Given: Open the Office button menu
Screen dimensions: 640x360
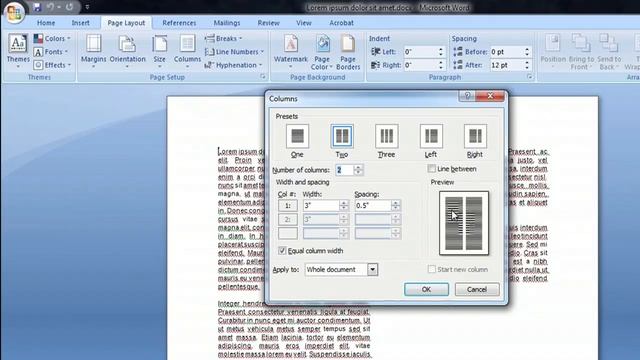Looking at the screenshot, I should click(x=14, y=12).
